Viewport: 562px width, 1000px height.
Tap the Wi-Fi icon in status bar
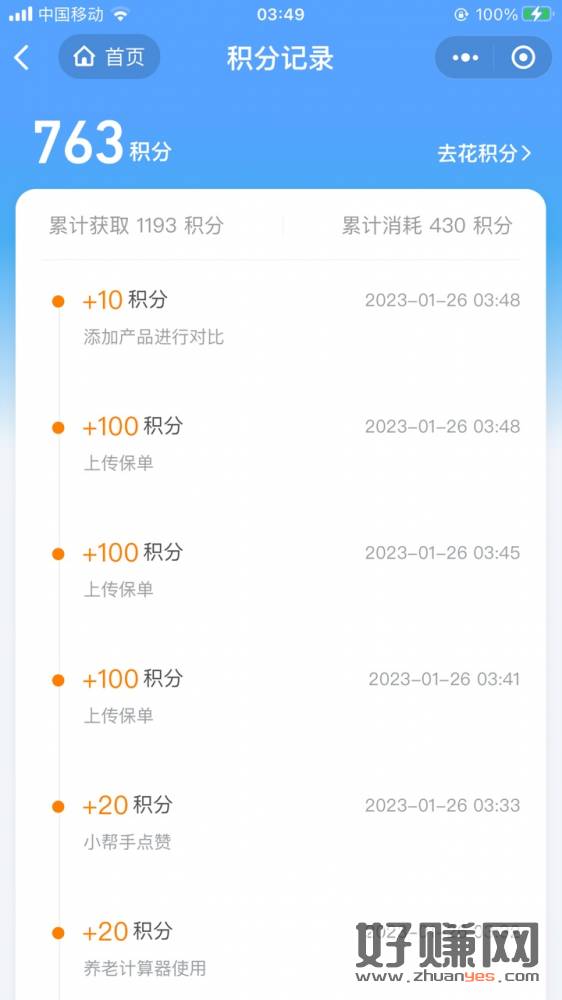[119, 14]
